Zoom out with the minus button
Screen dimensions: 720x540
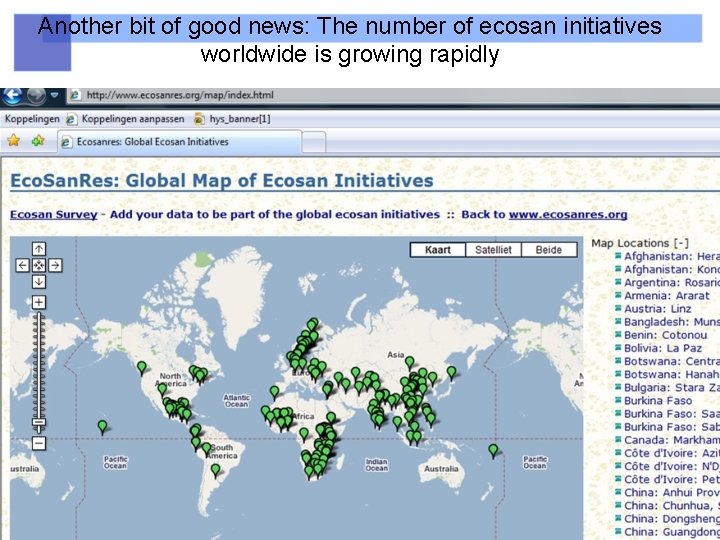point(39,443)
